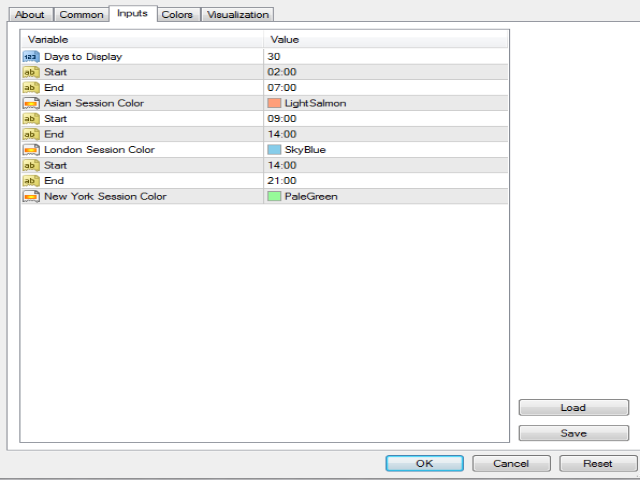Select the Days to Display label

coord(83,57)
